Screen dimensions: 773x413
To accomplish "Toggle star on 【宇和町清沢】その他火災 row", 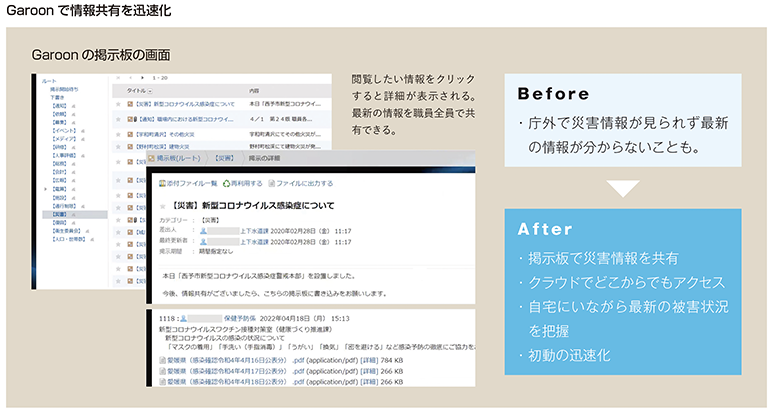I will 120,133.
